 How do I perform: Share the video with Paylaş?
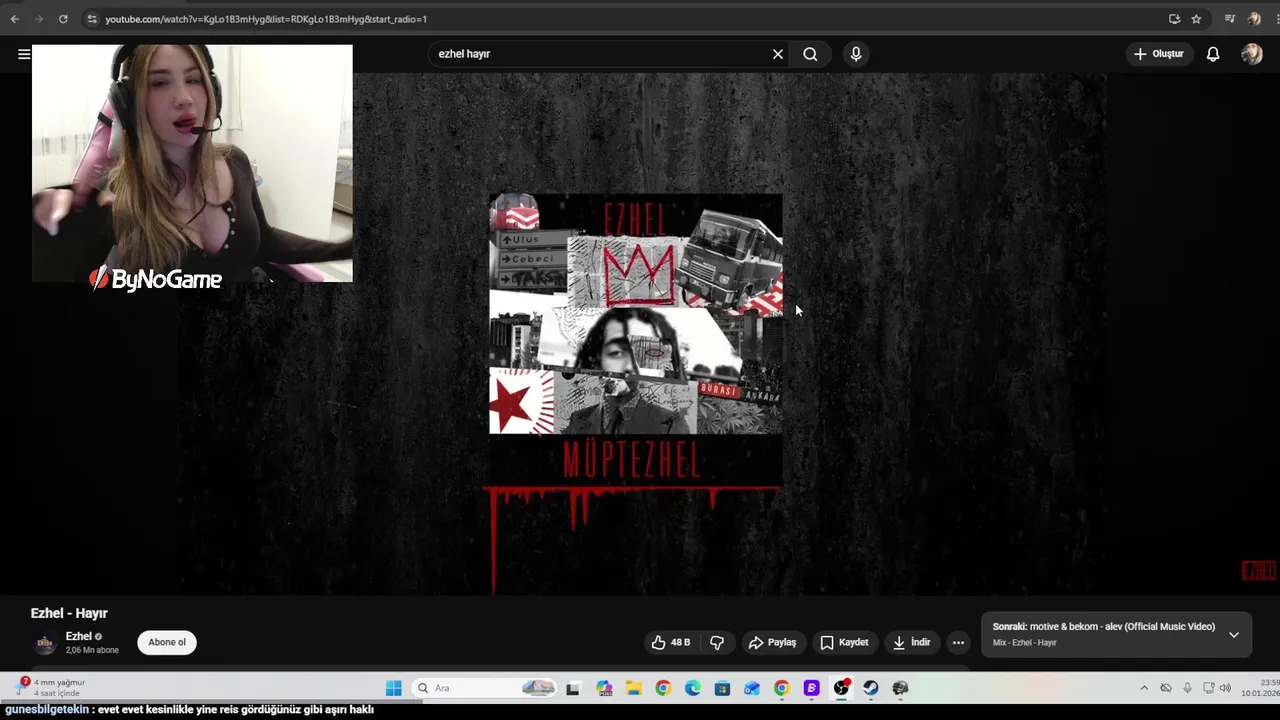[x=772, y=642]
